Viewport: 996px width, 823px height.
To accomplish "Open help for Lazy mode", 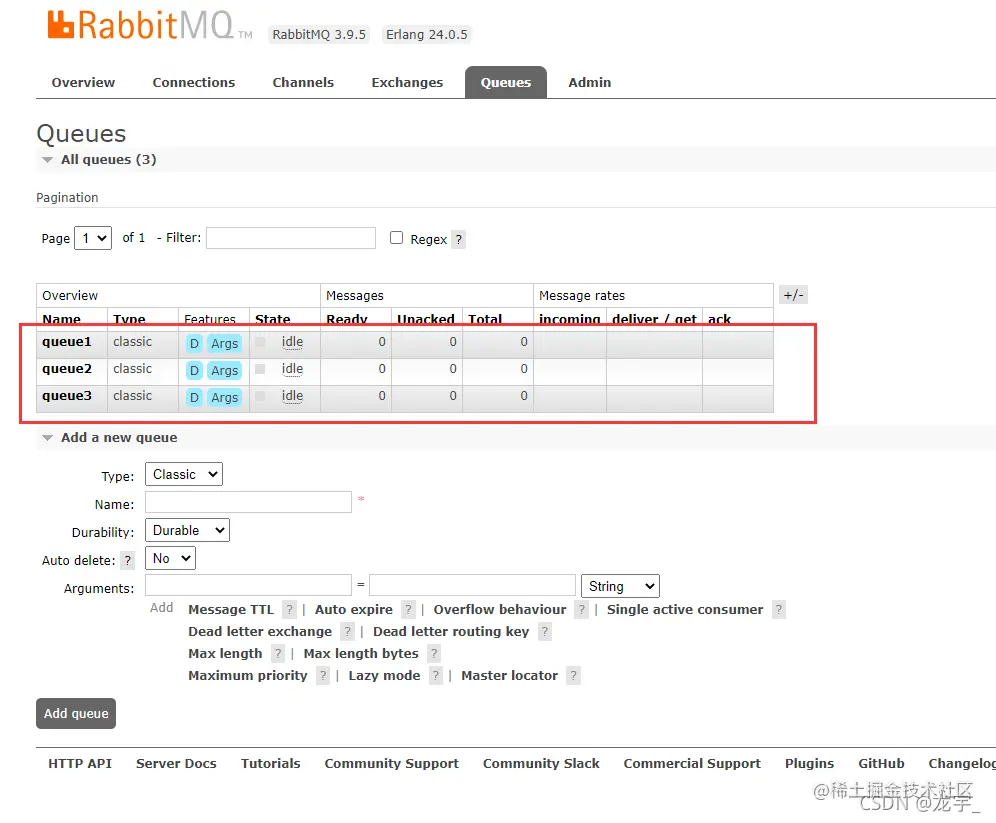I will [435, 676].
